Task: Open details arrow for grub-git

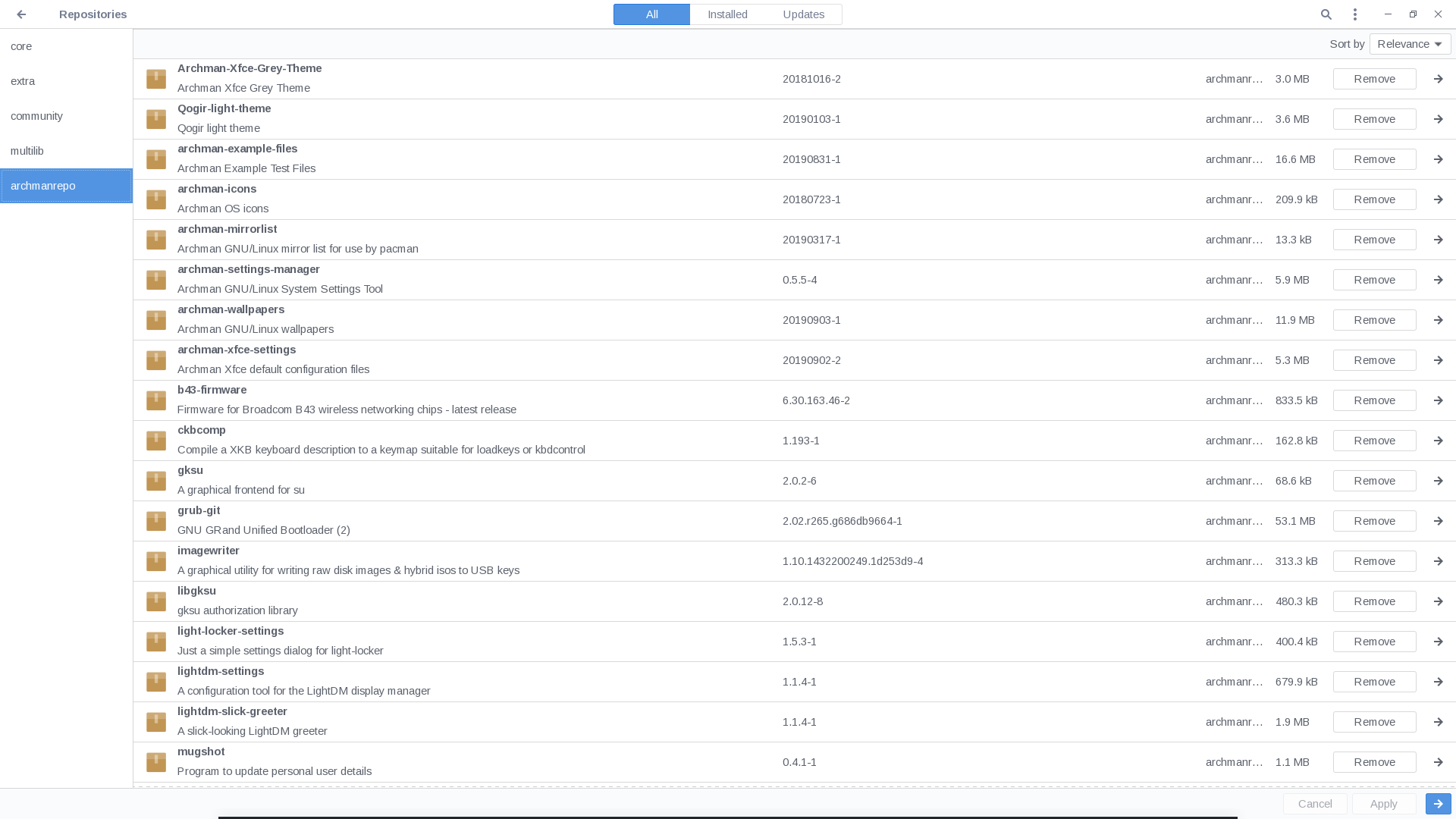Action: tap(1438, 521)
